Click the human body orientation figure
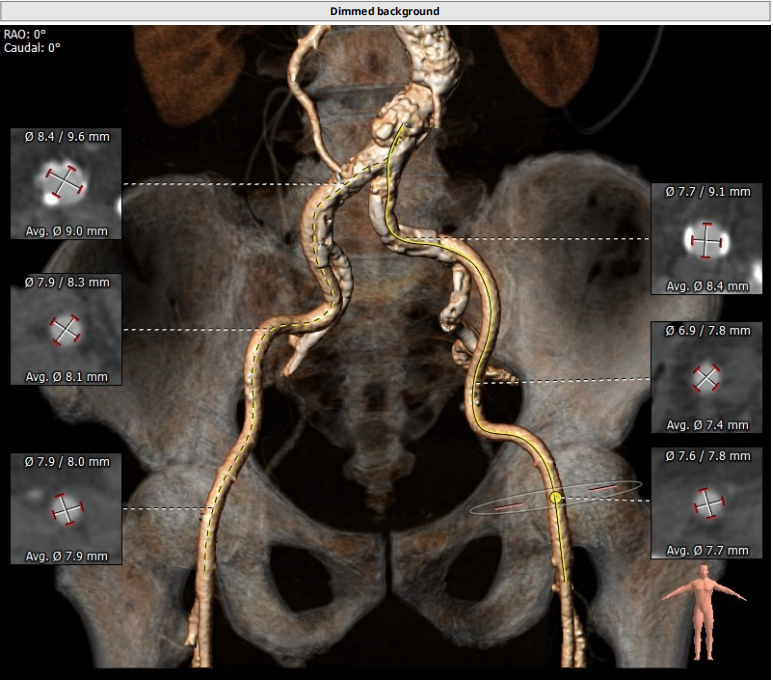 click(x=707, y=611)
